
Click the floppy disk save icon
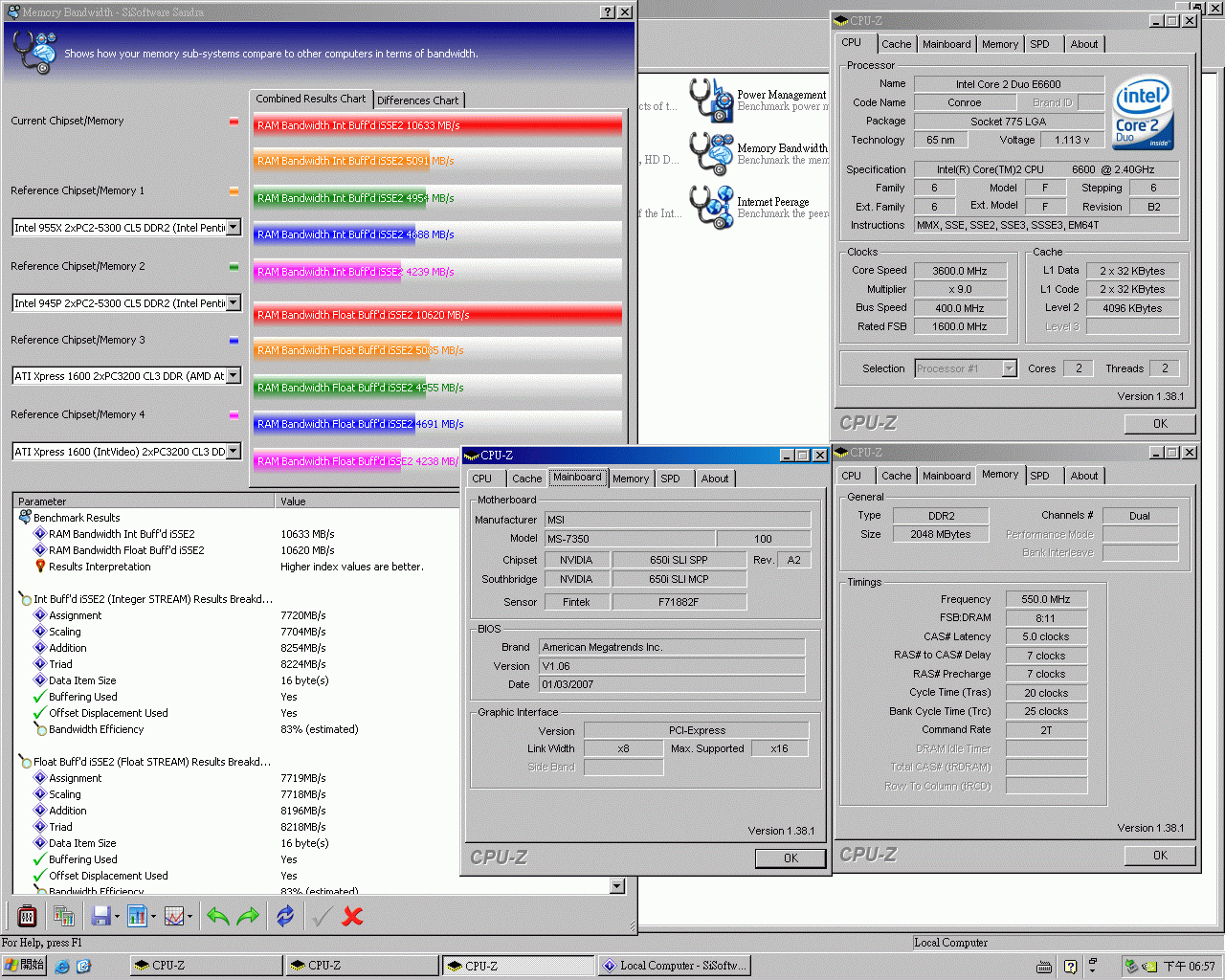click(100, 917)
